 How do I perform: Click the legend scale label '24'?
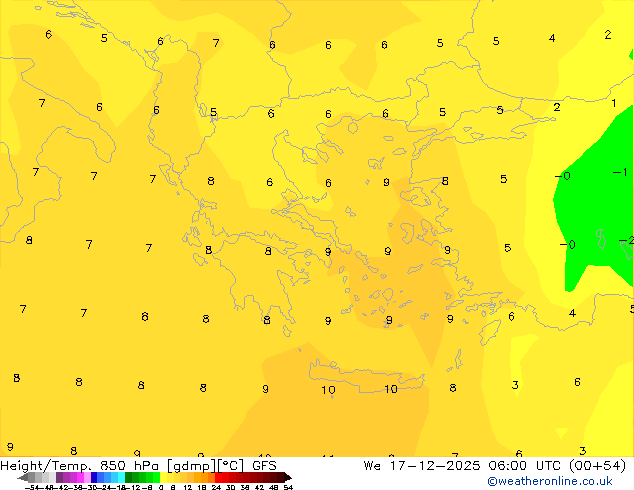[x=216, y=487]
